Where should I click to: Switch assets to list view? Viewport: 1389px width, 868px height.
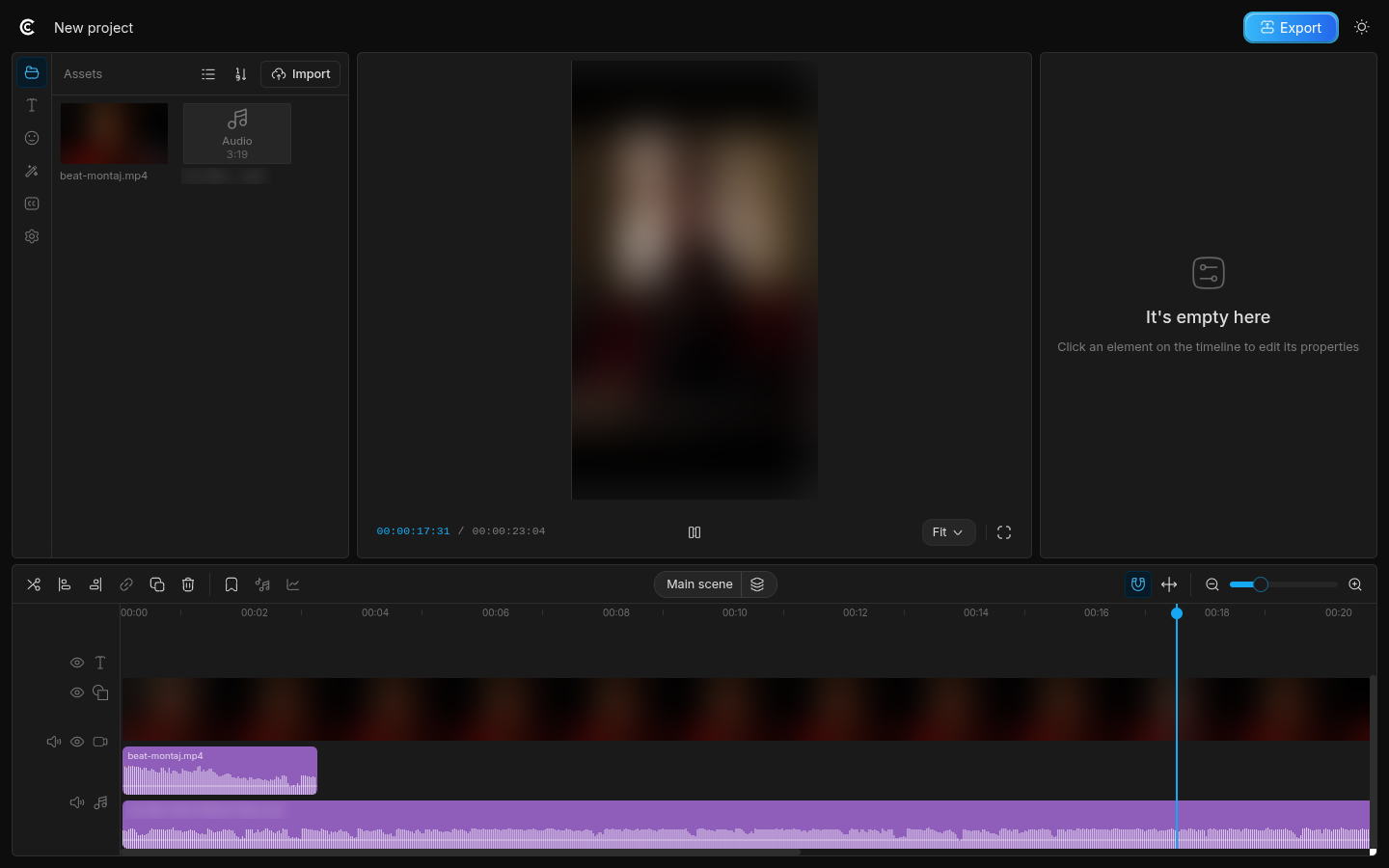(208, 74)
